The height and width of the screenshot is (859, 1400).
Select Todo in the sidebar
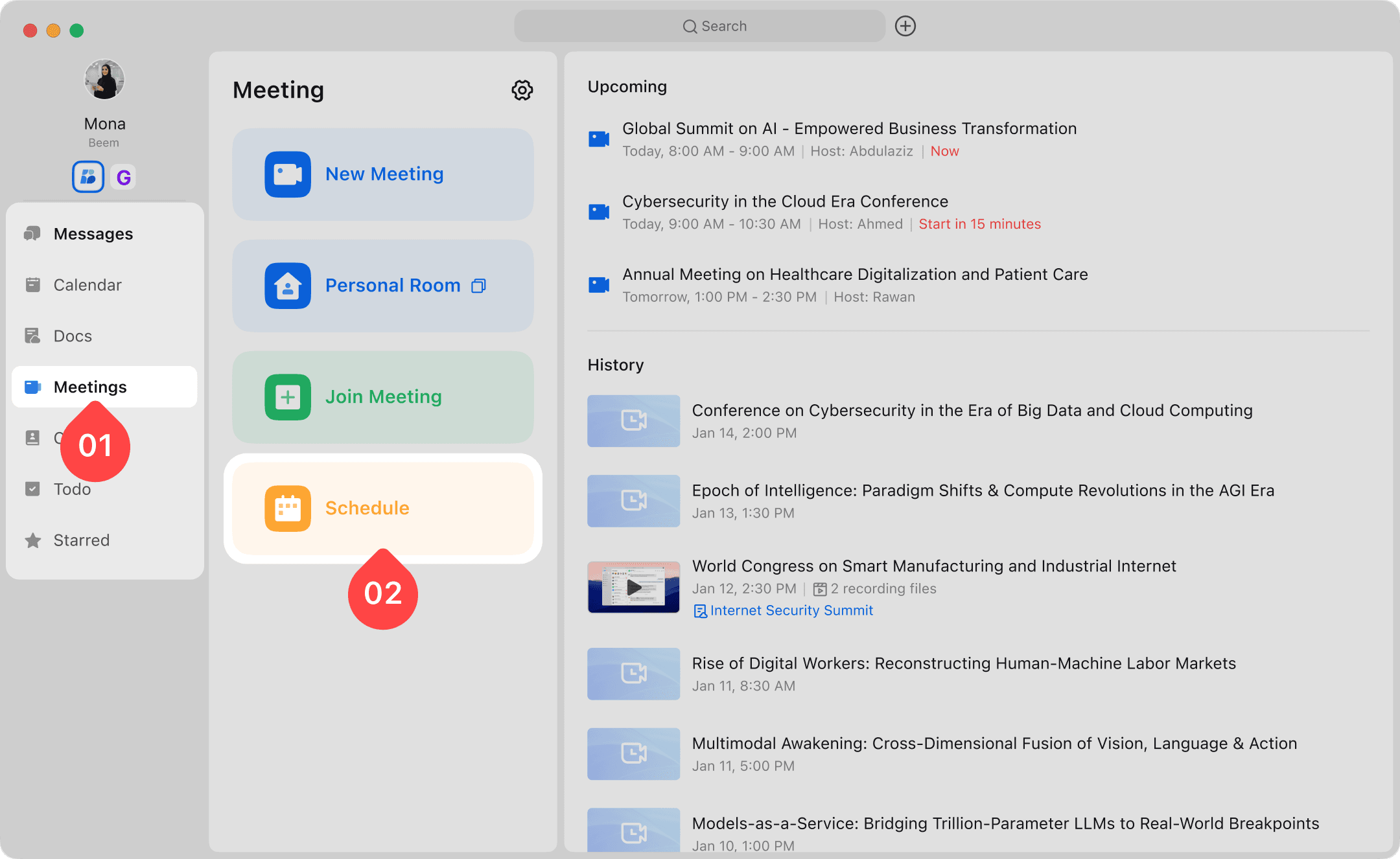(x=72, y=489)
